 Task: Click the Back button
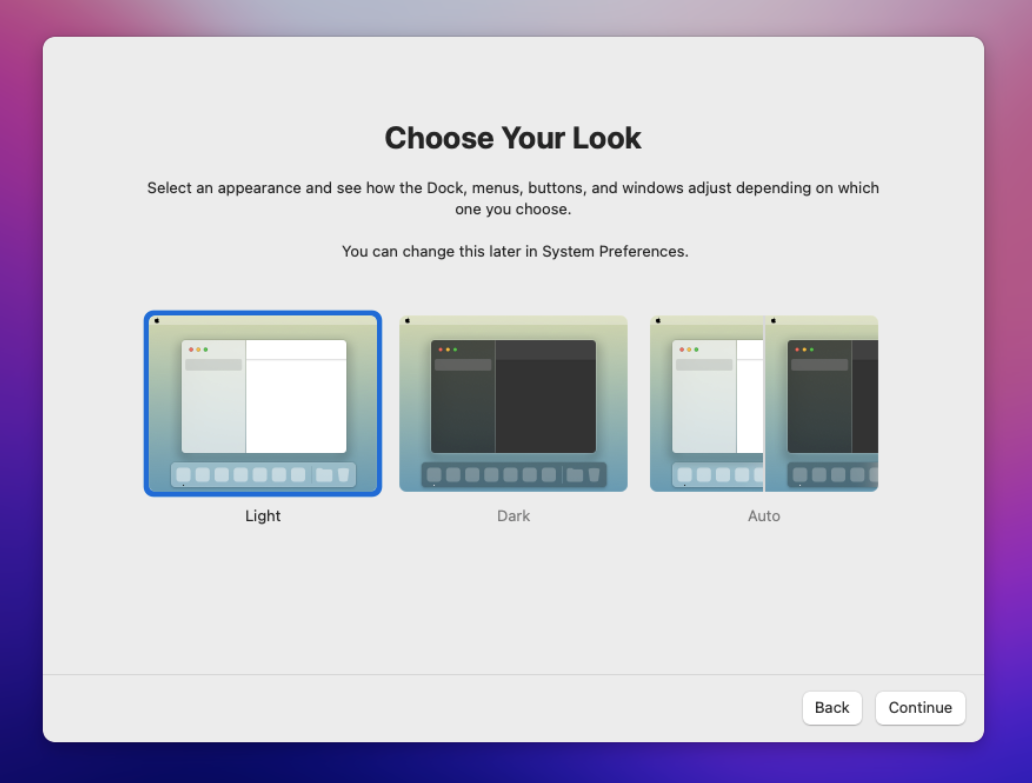tap(831, 707)
